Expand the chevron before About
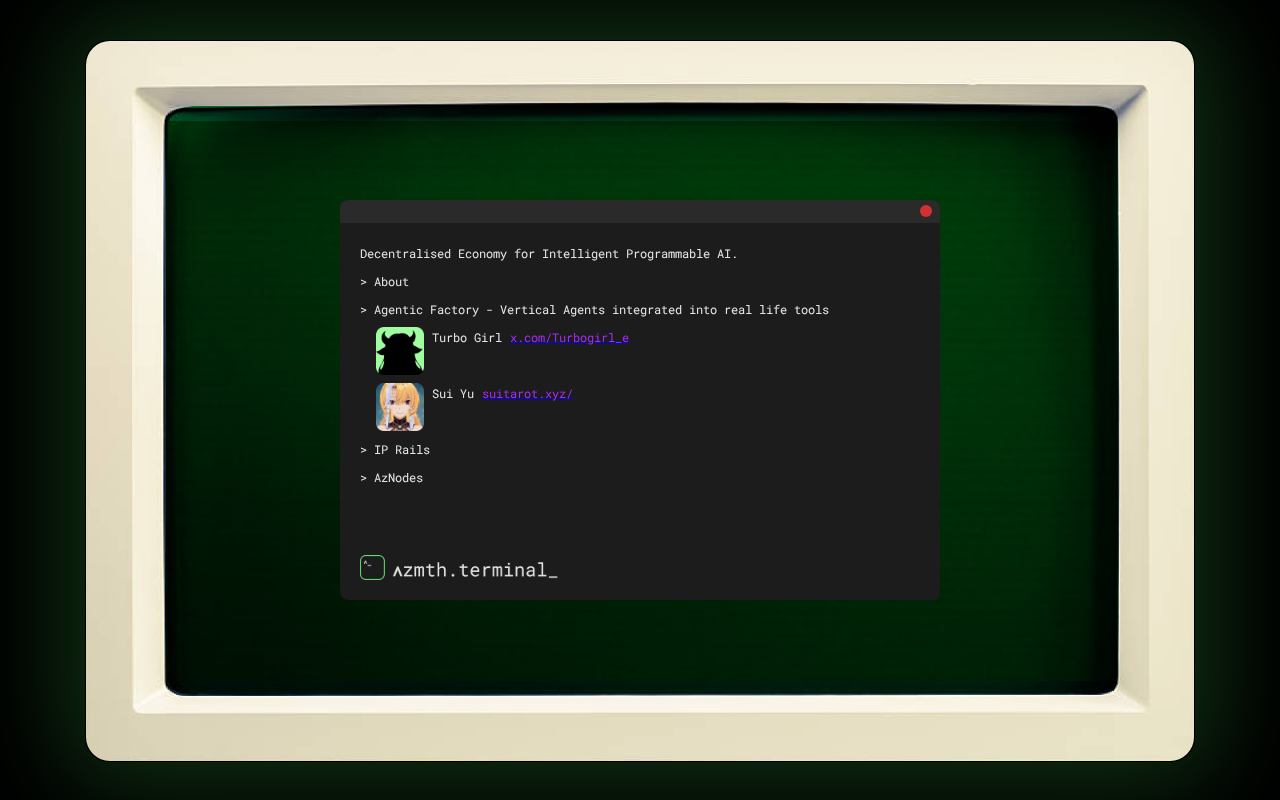Screen dimensions: 1280x800 pyautogui.click(x=364, y=282)
